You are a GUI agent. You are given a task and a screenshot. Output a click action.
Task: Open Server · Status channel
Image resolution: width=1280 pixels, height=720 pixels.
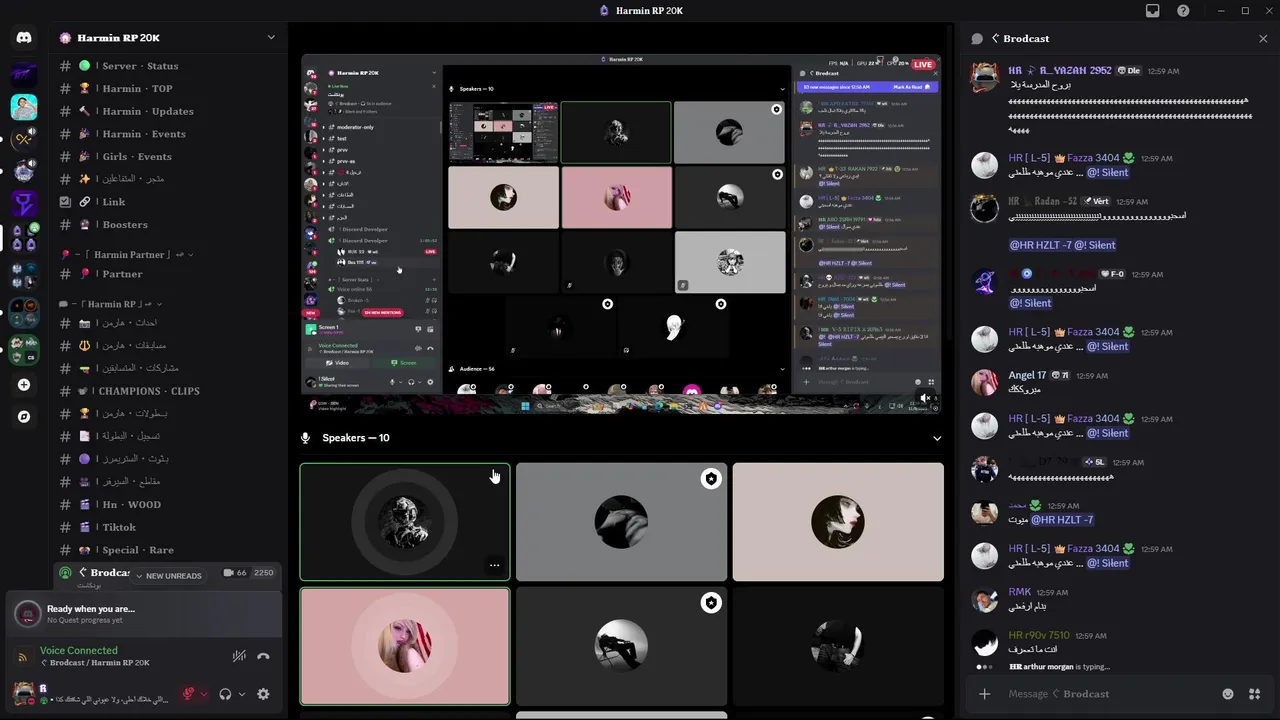pyautogui.click(x=166, y=66)
